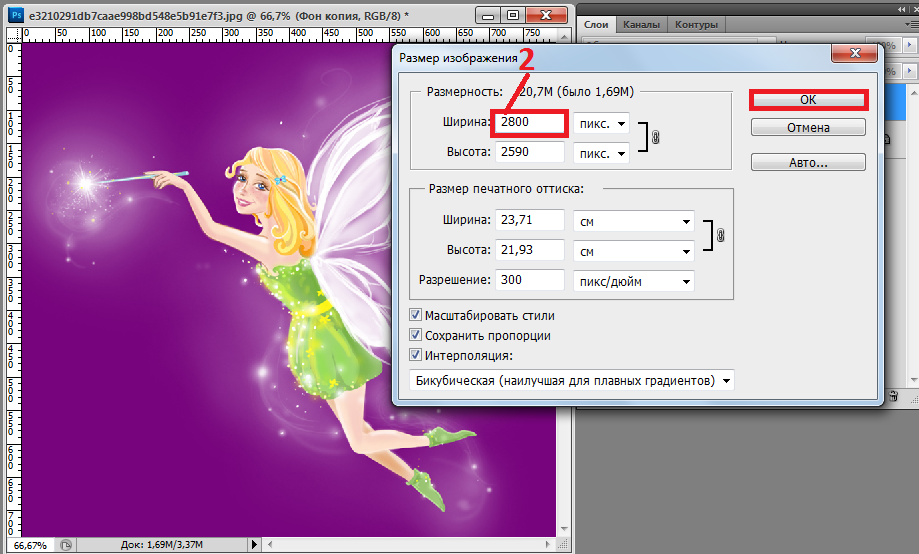The height and width of the screenshot is (554, 919).
Task: Click the 66,67% zoom field in status bar
Action: (30, 545)
